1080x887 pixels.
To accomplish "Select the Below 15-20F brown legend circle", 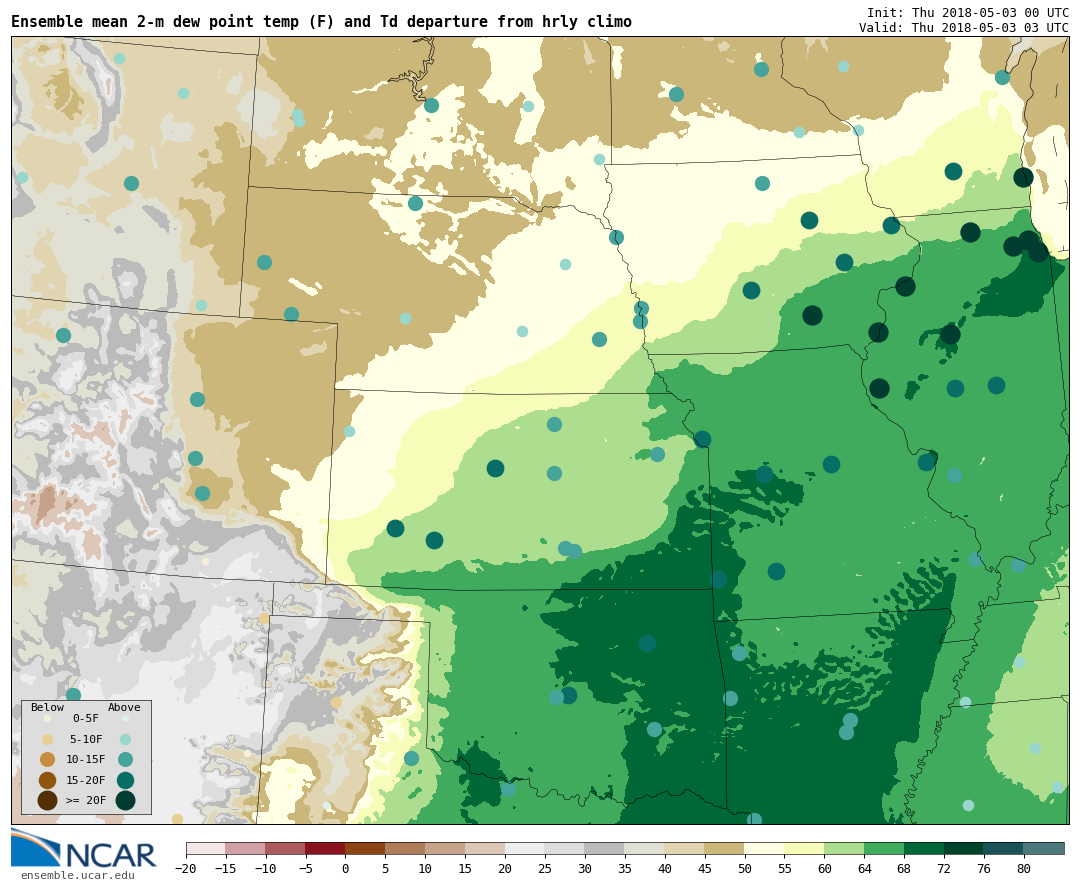I will pyautogui.click(x=48, y=780).
